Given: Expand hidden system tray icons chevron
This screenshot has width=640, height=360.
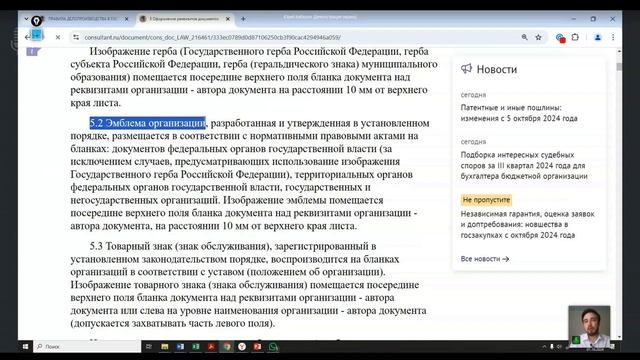Looking at the screenshot, I should (x=544, y=347).
